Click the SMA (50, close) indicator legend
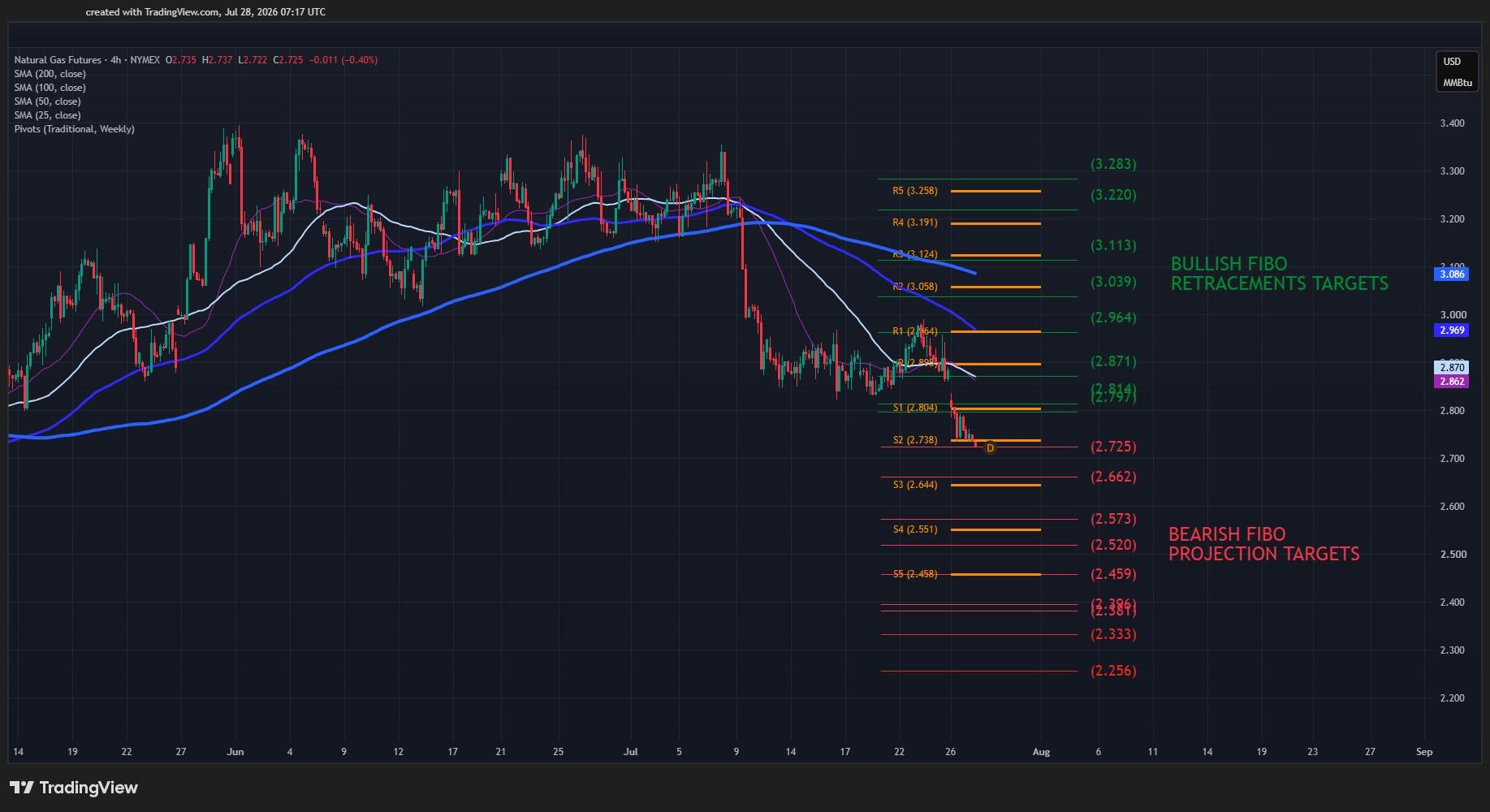This screenshot has height=812, width=1490. point(47,101)
